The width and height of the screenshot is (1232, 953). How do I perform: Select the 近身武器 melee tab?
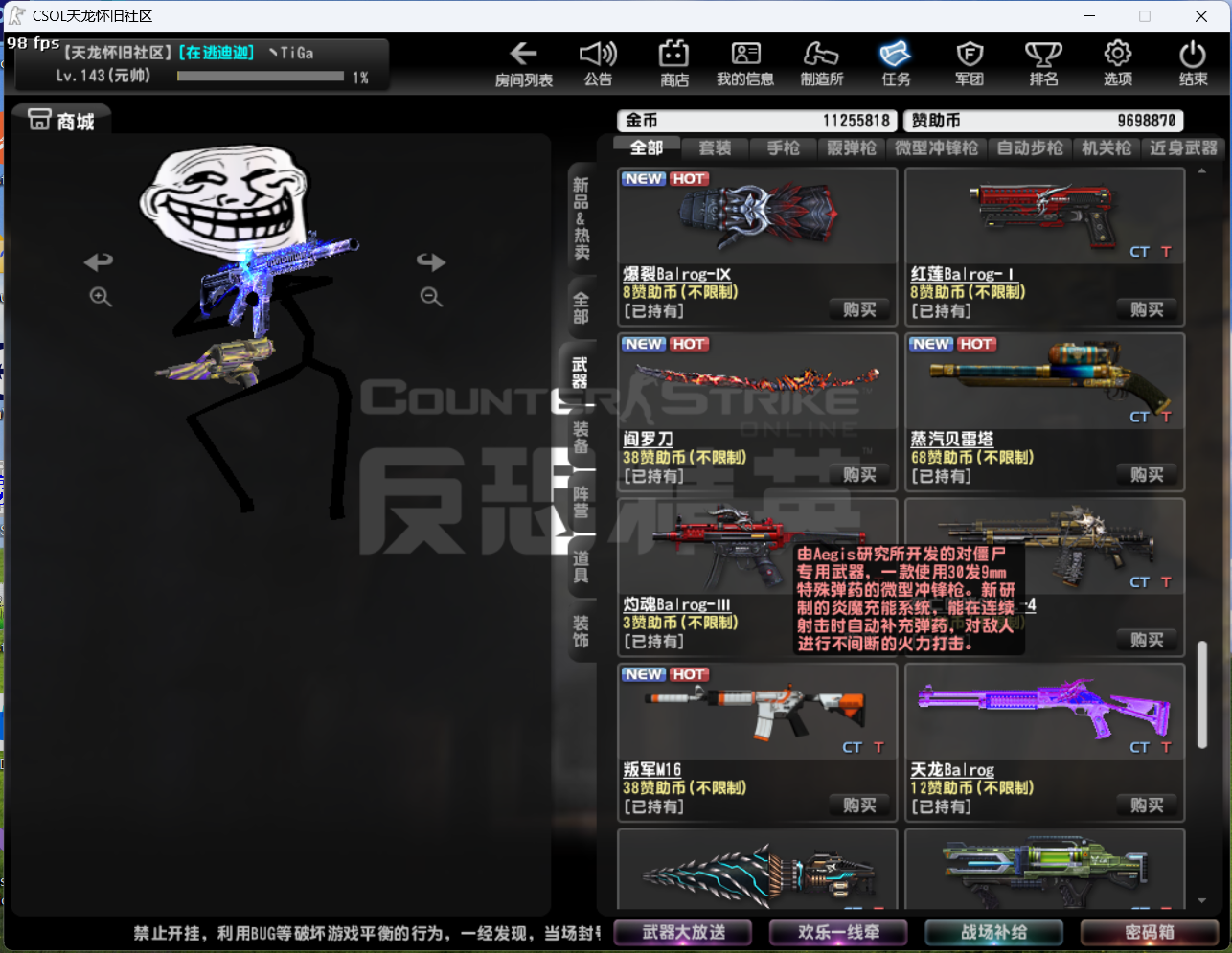point(1184,147)
